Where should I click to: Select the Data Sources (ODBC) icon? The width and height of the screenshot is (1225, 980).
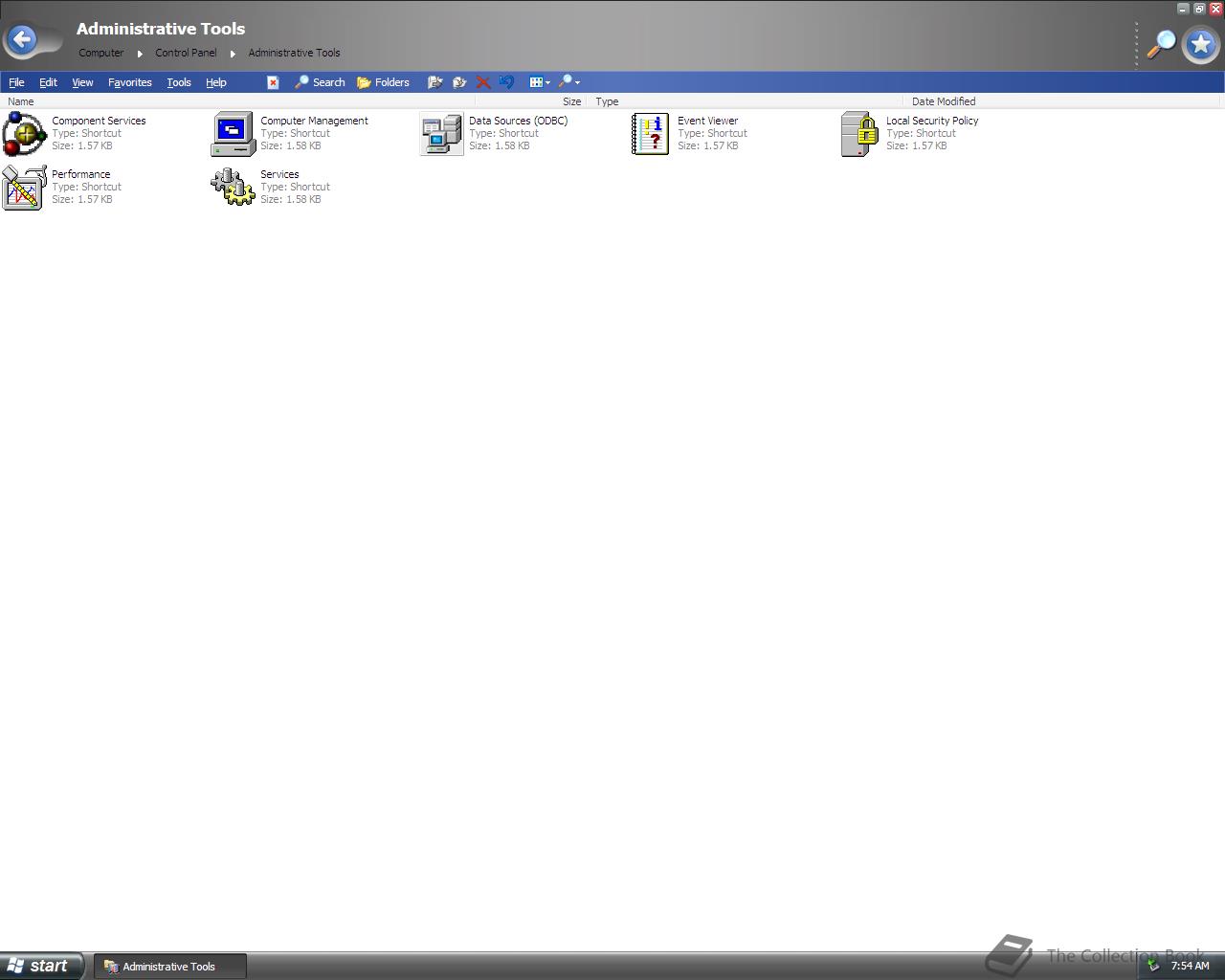[442, 134]
